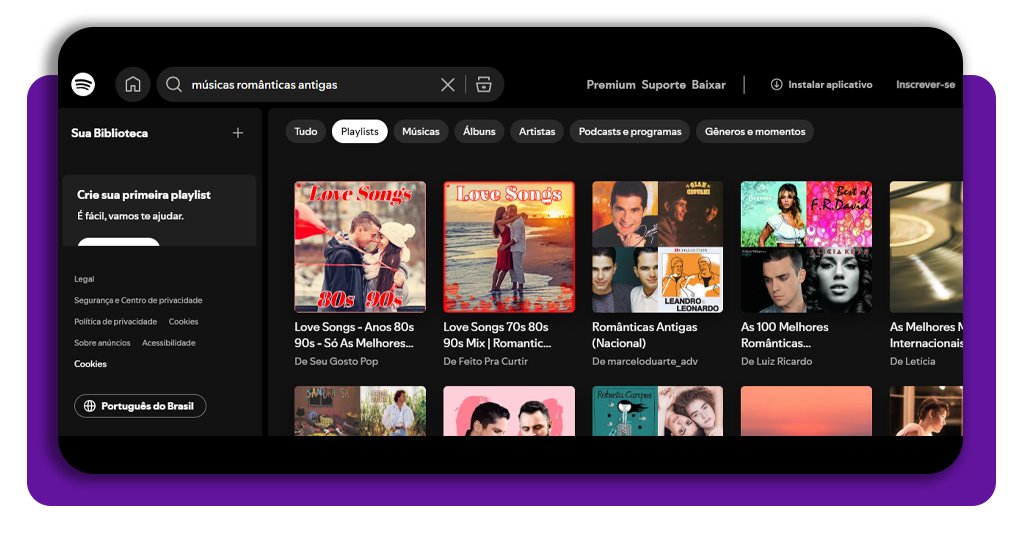Click the download icon for Instalar aplicativo

coord(776,85)
